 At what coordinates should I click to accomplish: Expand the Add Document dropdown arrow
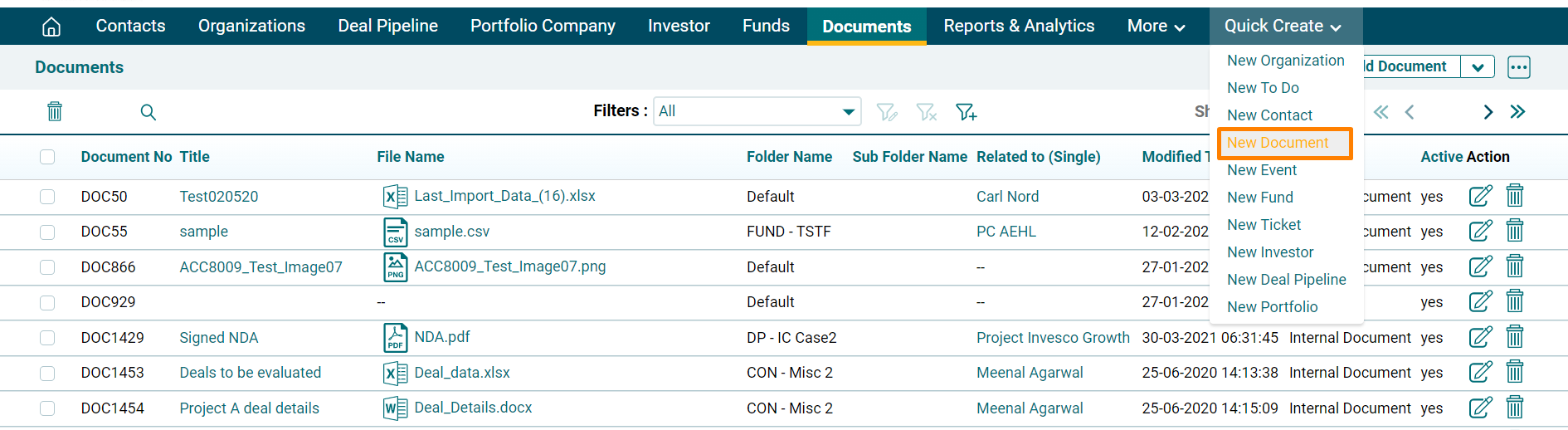pos(1478,67)
